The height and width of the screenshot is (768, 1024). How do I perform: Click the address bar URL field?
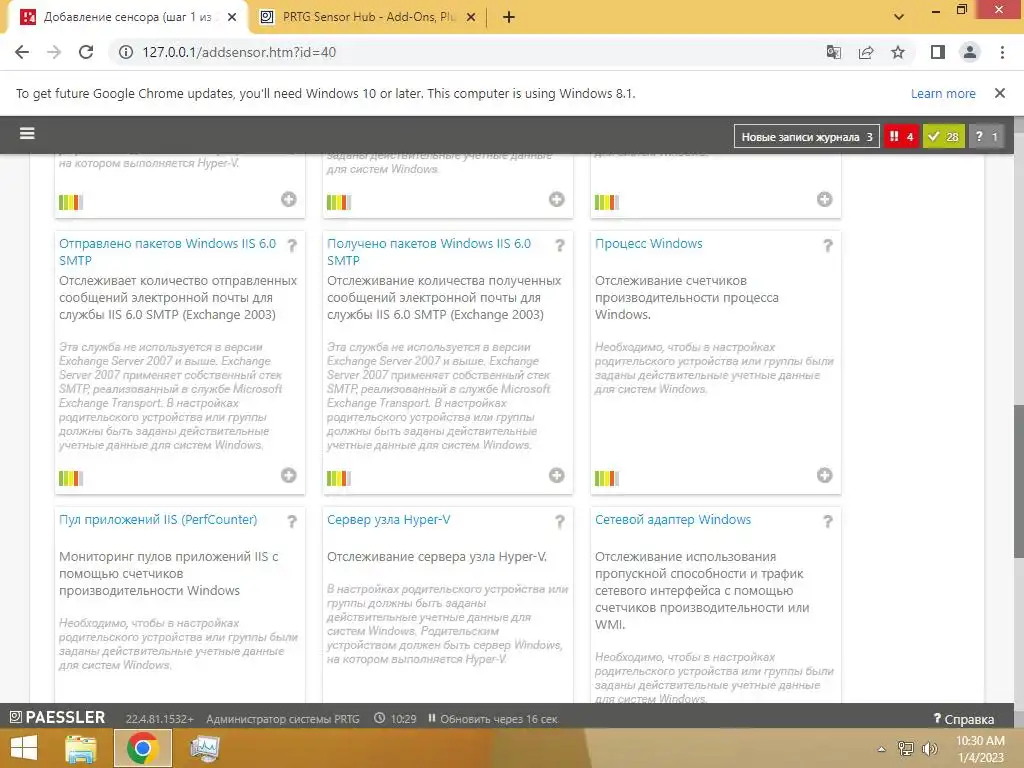coord(470,52)
